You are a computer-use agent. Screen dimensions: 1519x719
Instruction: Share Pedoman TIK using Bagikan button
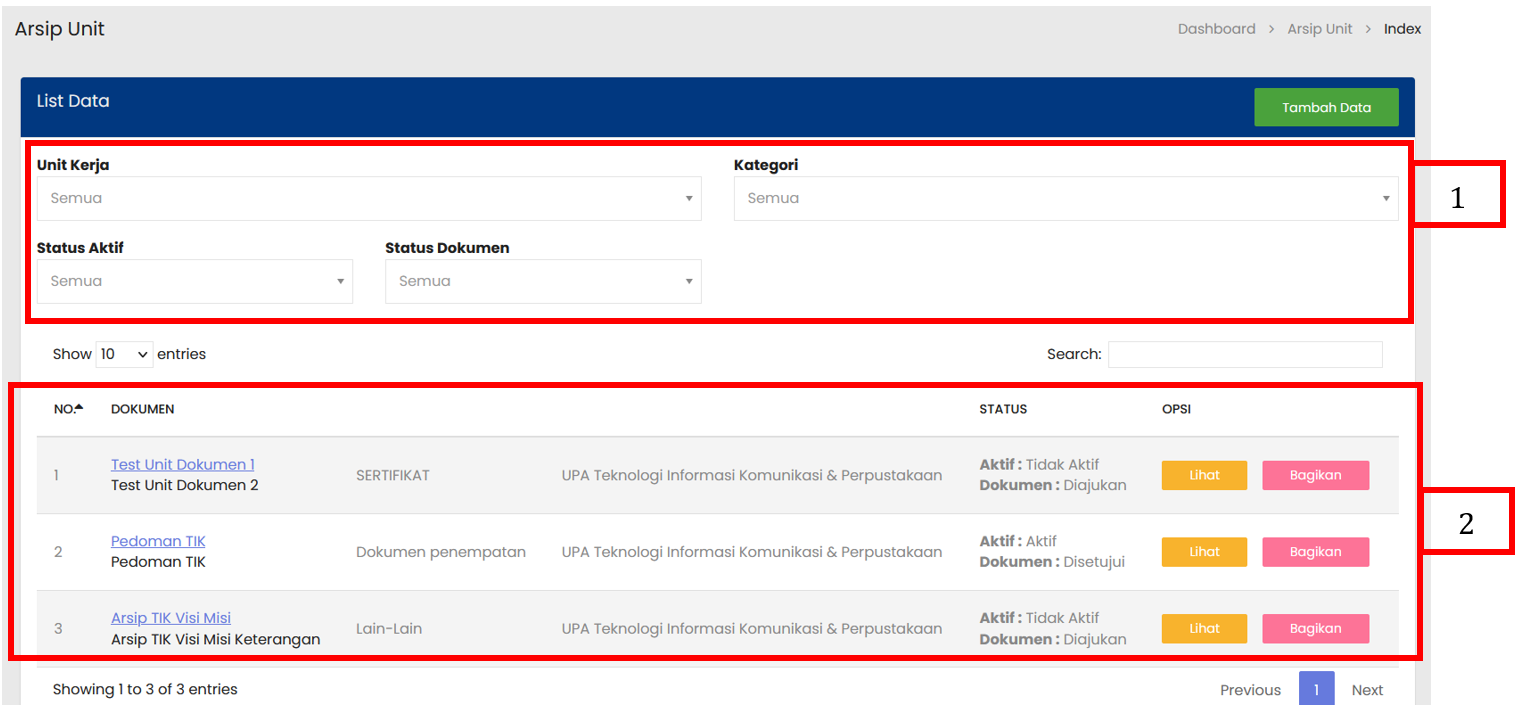(1315, 552)
